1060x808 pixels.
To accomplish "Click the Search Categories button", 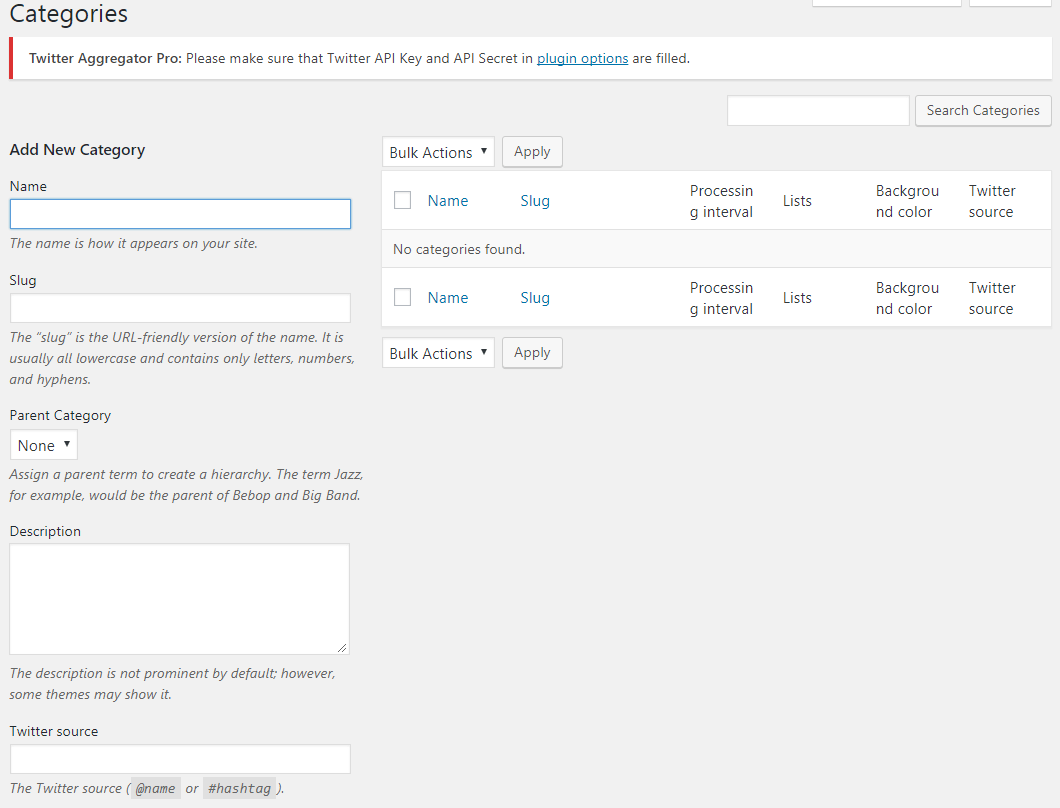I will click(982, 111).
